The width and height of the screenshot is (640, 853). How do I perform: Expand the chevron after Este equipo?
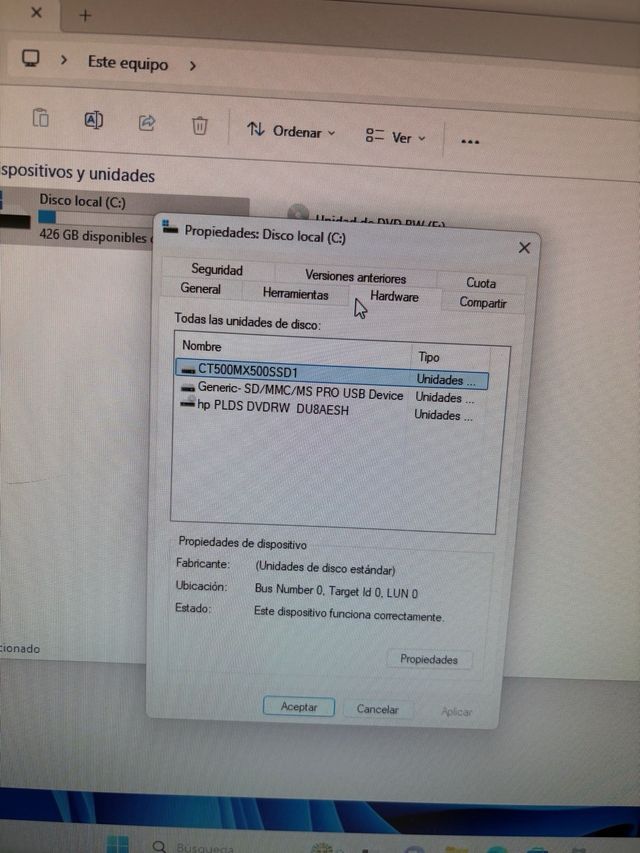point(192,66)
